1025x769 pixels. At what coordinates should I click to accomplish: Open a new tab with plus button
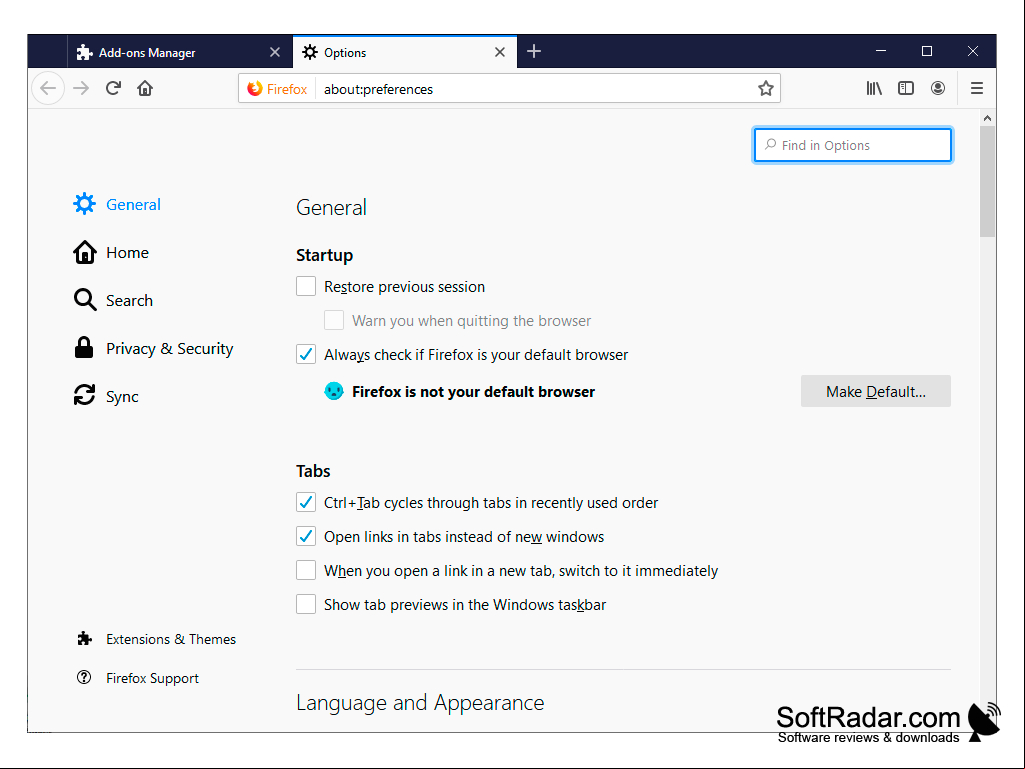tap(533, 52)
